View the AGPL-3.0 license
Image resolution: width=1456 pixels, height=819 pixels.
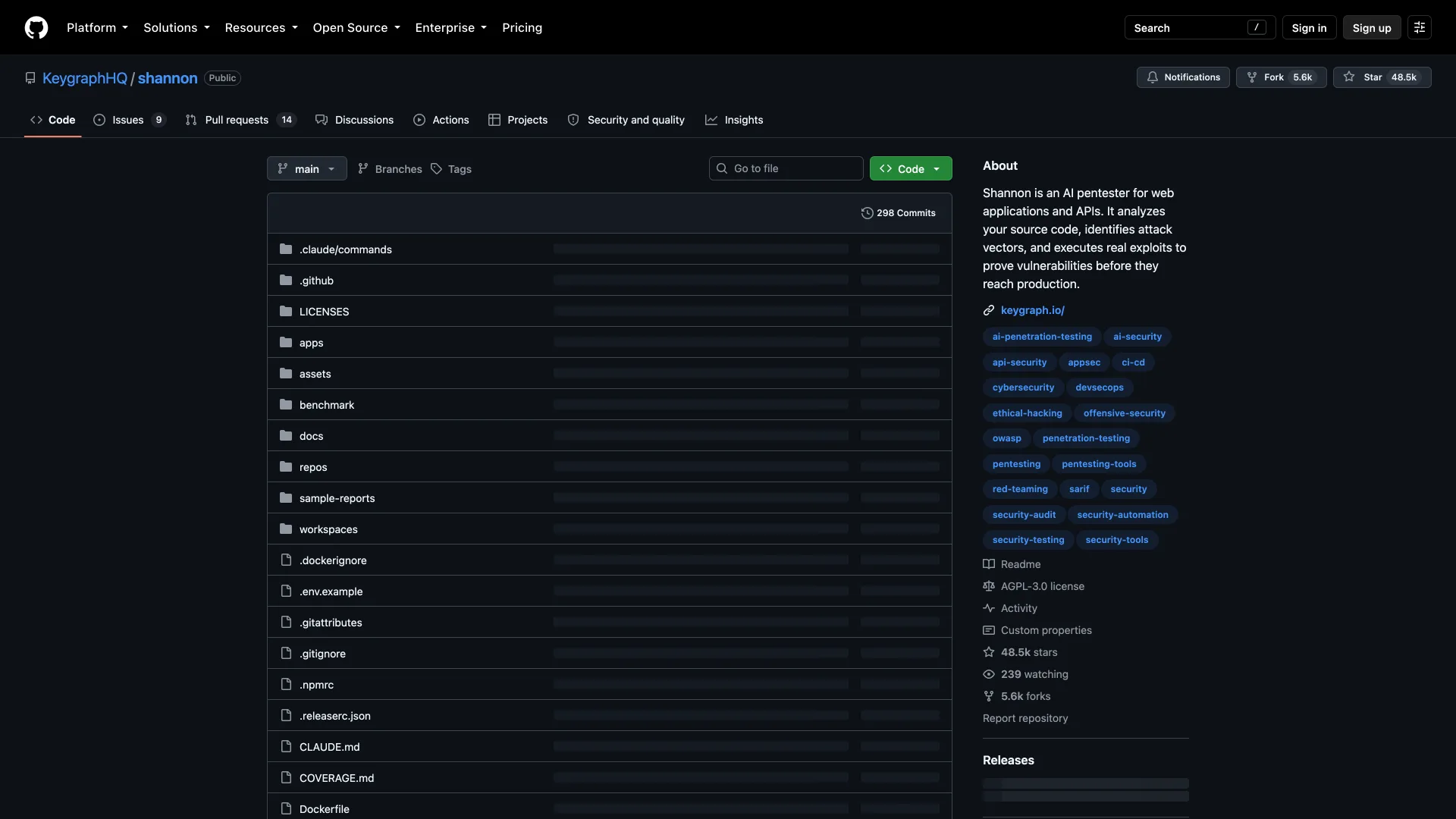point(1034,586)
